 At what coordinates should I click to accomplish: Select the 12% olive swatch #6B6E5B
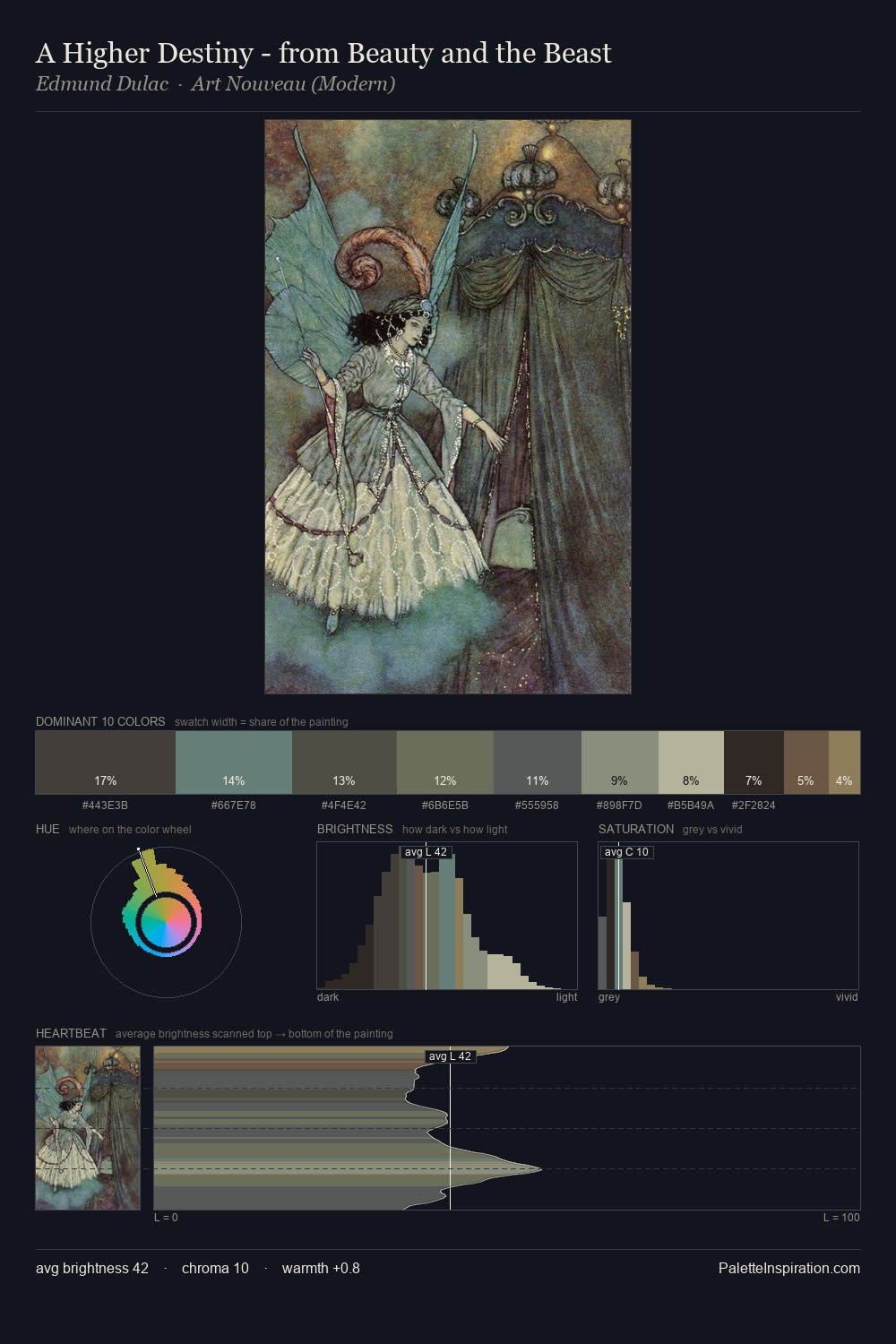tap(445, 762)
